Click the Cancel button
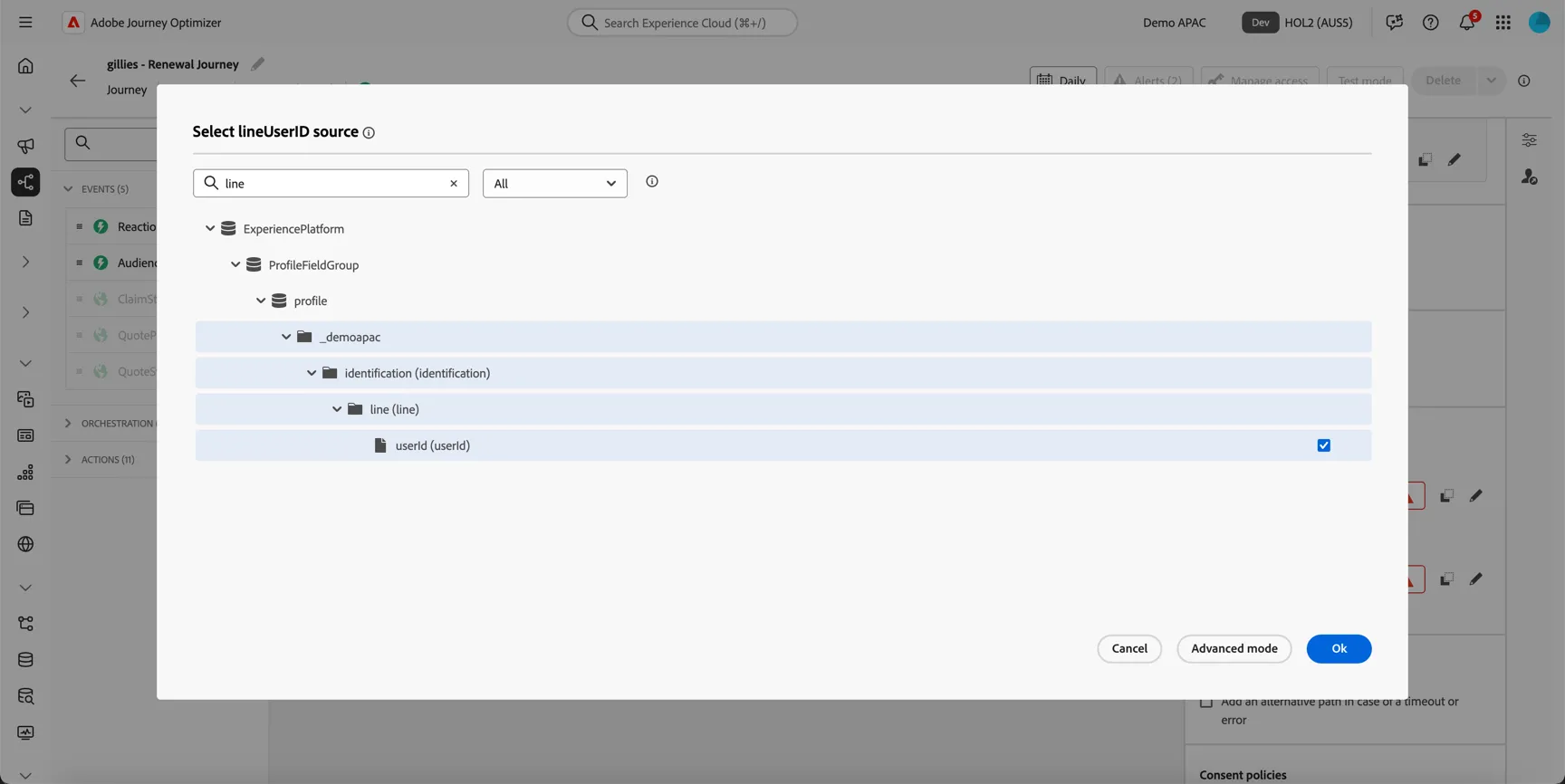Image resolution: width=1565 pixels, height=784 pixels. click(1129, 649)
